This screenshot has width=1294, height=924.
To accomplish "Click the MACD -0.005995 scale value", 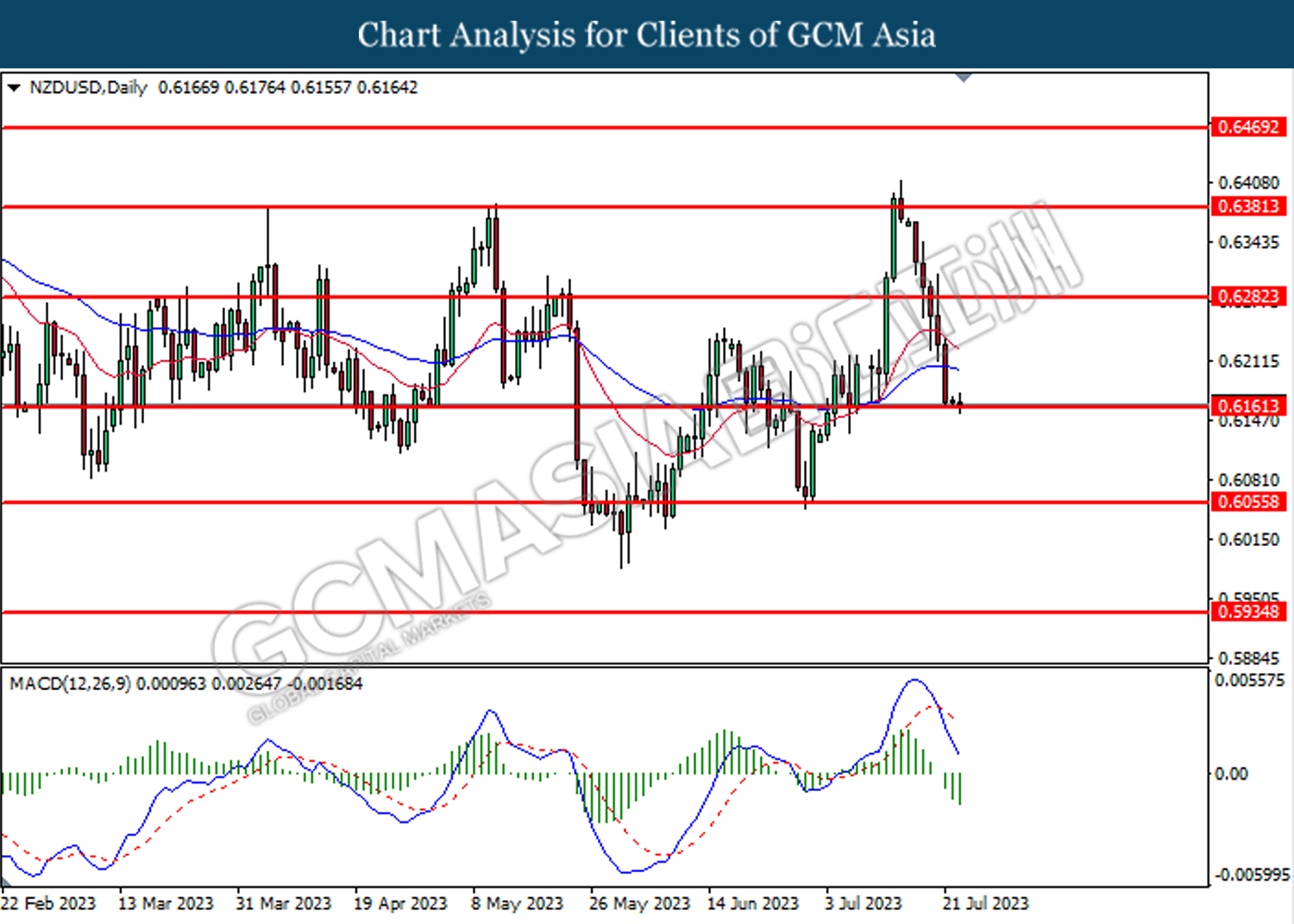I will point(1252,875).
